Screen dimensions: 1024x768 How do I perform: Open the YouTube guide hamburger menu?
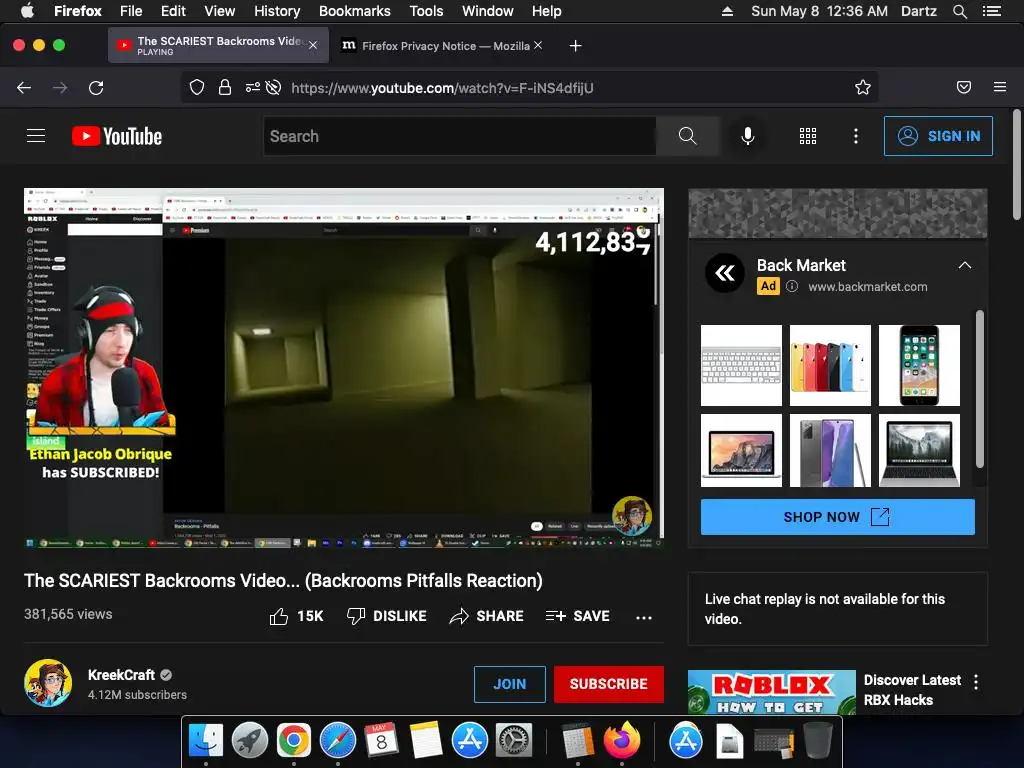point(36,136)
